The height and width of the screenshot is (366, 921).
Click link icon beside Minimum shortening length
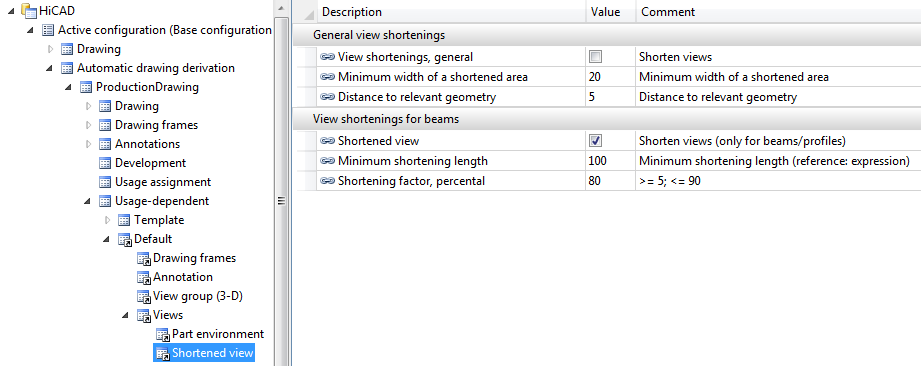(x=328, y=161)
